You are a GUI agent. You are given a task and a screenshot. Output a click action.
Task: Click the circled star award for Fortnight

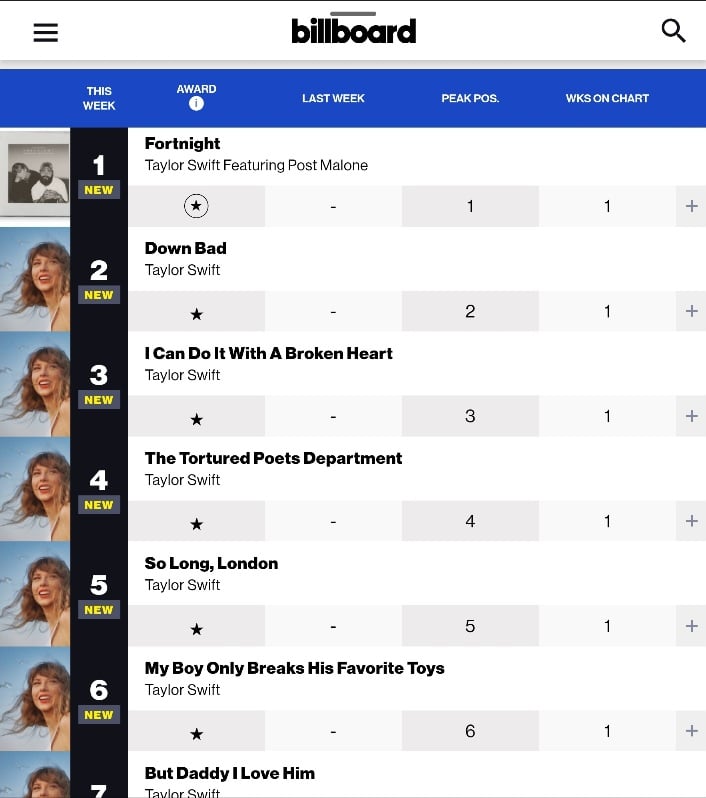196,206
